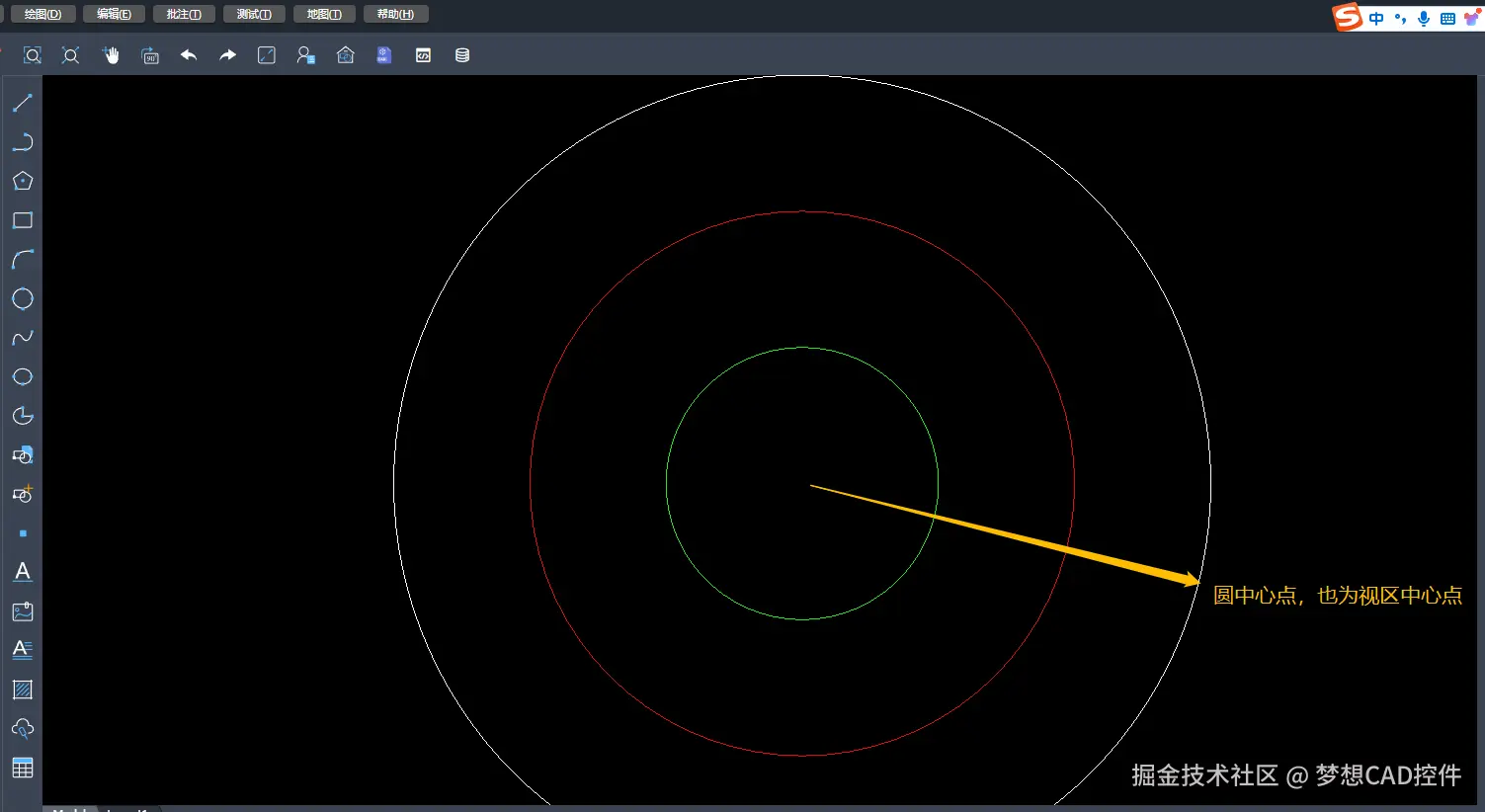
Task: Toggle Chinese input mode 中 indicator
Action: click(1376, 19)
